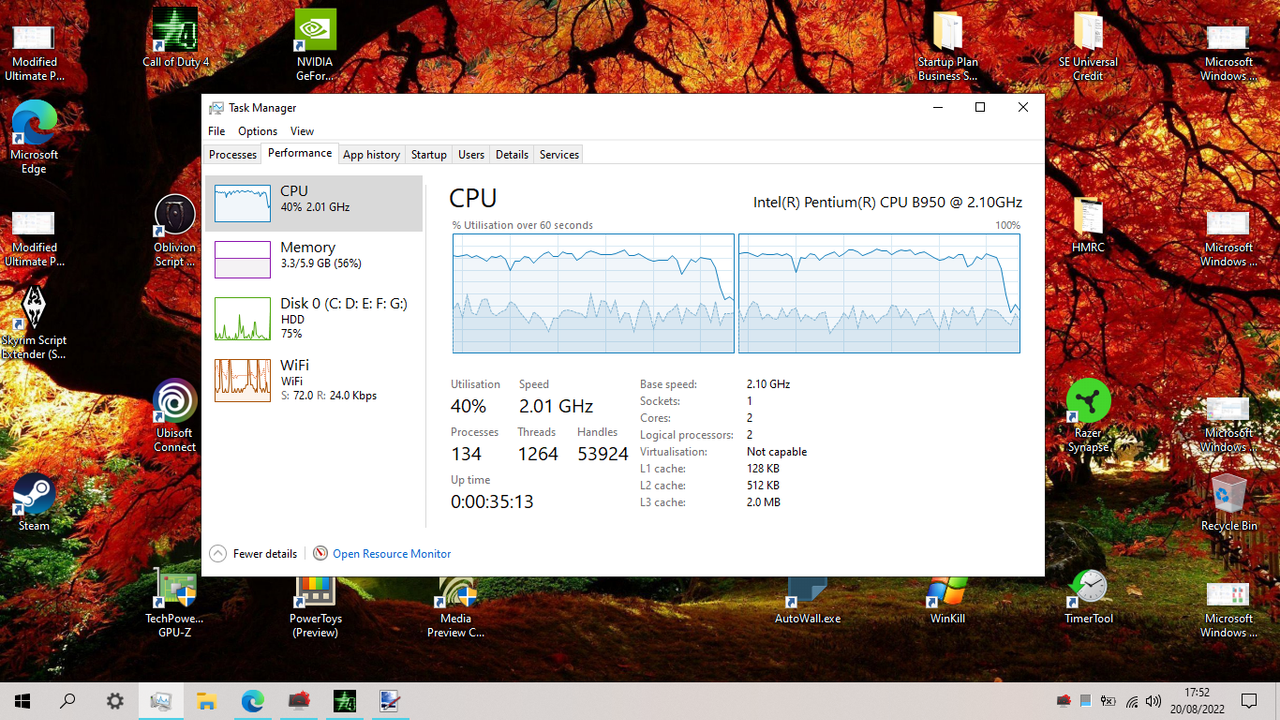
Task: Open the Call of Duty 4 desktop shortcut
Action: 175,39
